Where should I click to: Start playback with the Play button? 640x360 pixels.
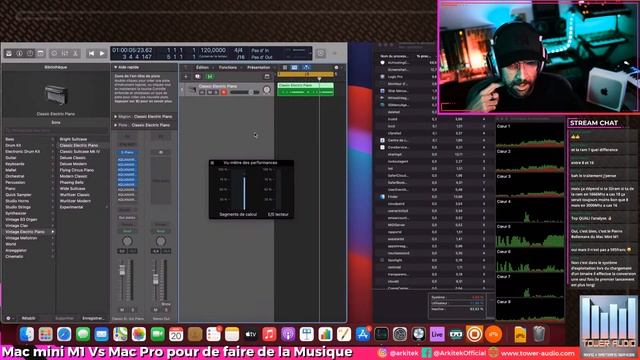102,53
